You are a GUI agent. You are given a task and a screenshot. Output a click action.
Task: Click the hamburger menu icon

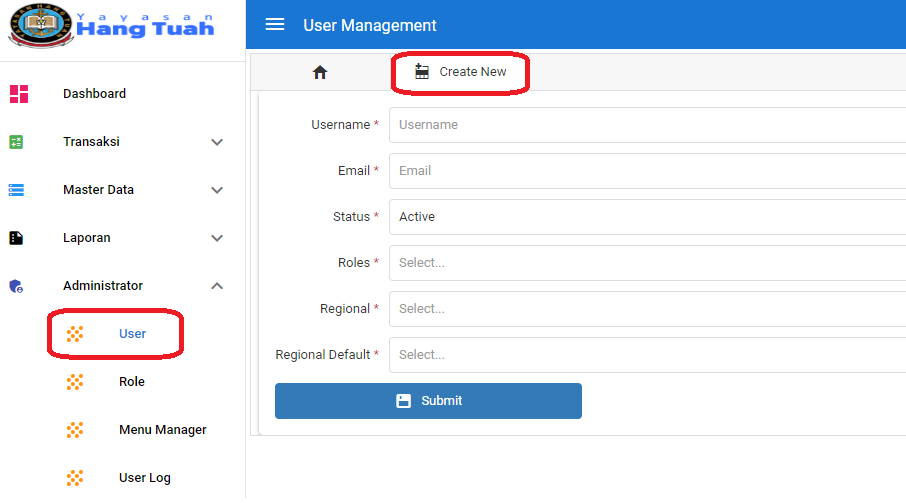coord(275,25)
